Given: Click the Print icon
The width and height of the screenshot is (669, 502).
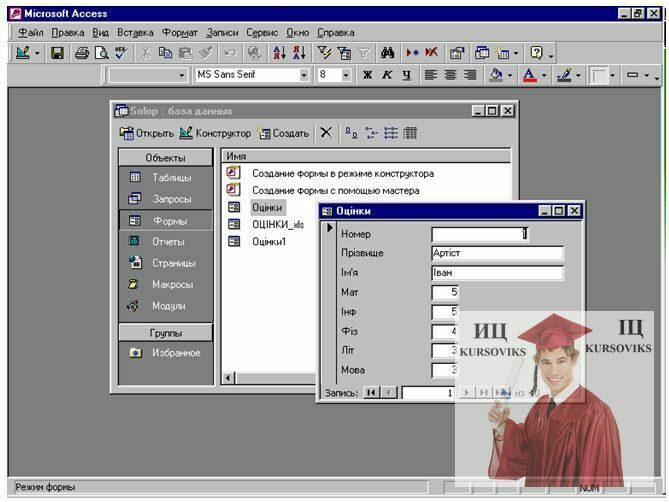Looking at the screenshot, I should 82,53.
